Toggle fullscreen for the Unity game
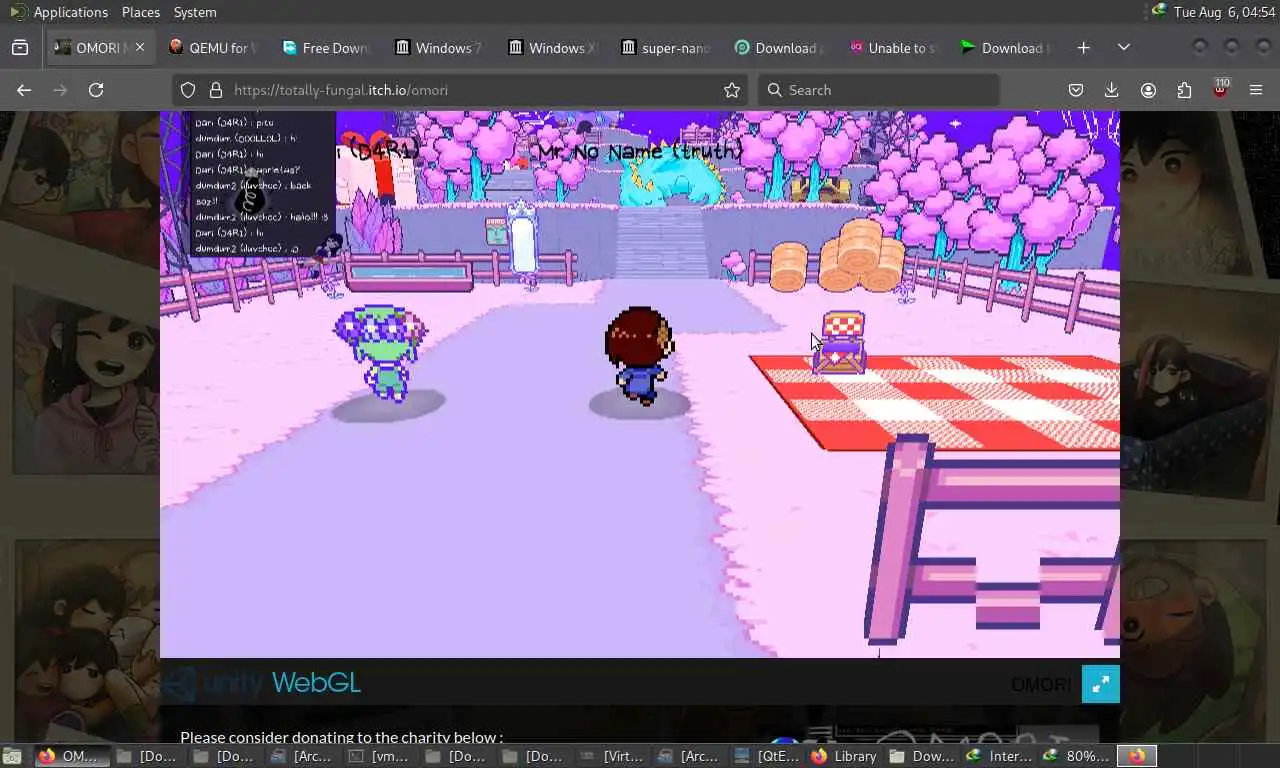Image resolution: width=1280 pixels, height=768 pixels. 1100,684
